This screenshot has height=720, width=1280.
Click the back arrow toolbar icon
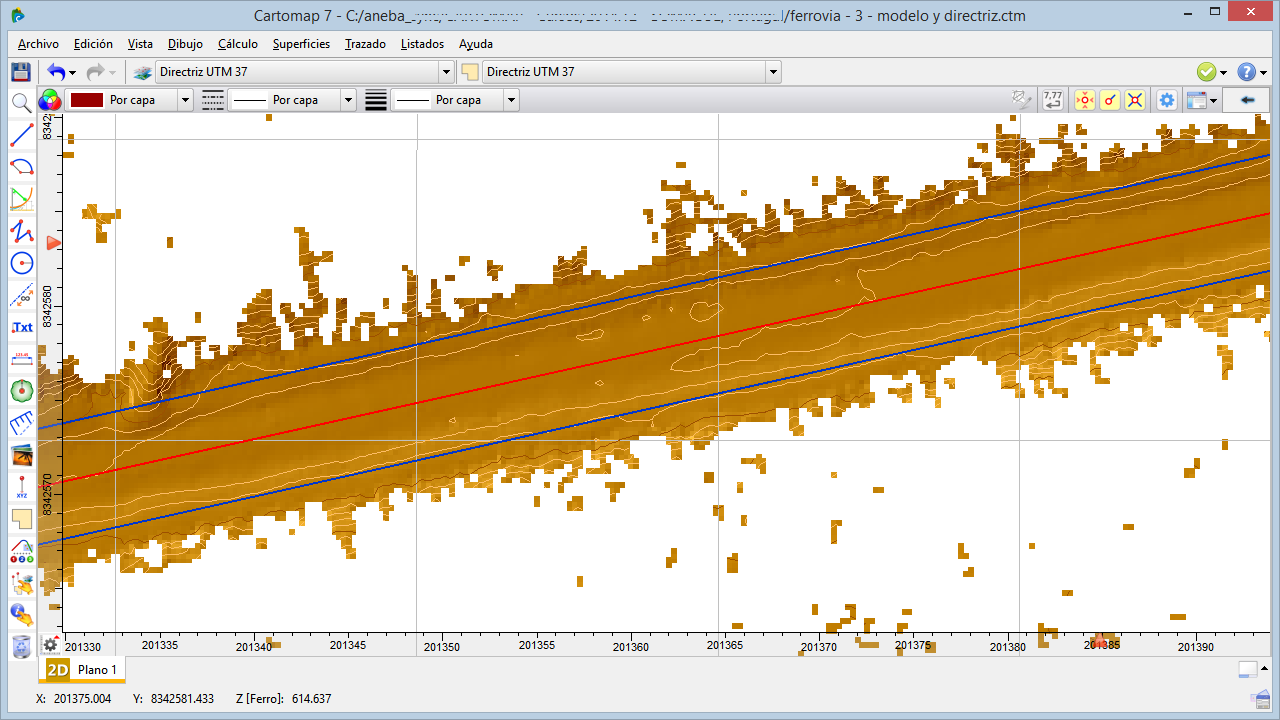pos(1247,99)
